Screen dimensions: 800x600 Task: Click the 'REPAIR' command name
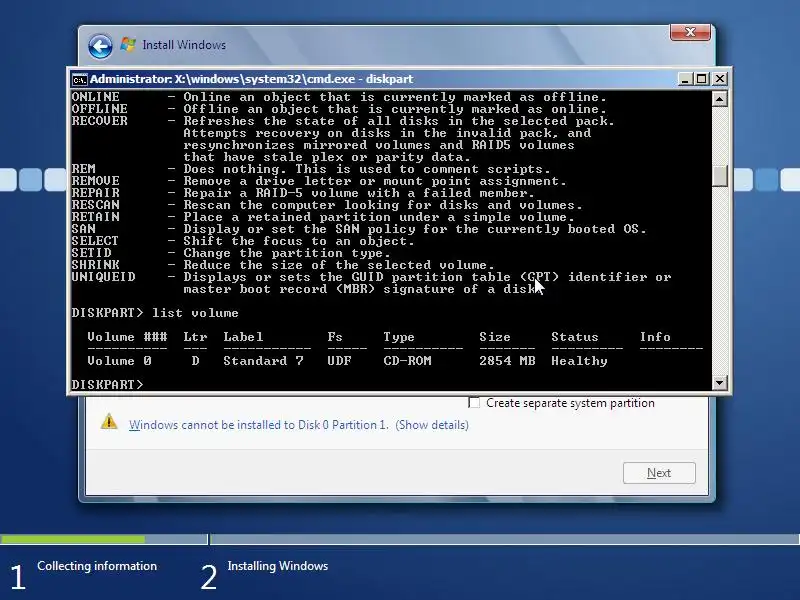(95, 193)
